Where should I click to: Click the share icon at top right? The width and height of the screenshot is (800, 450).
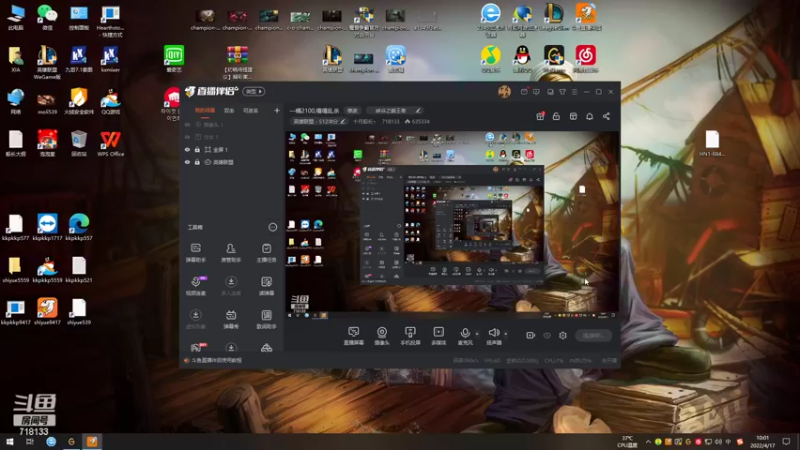point(606,116)
